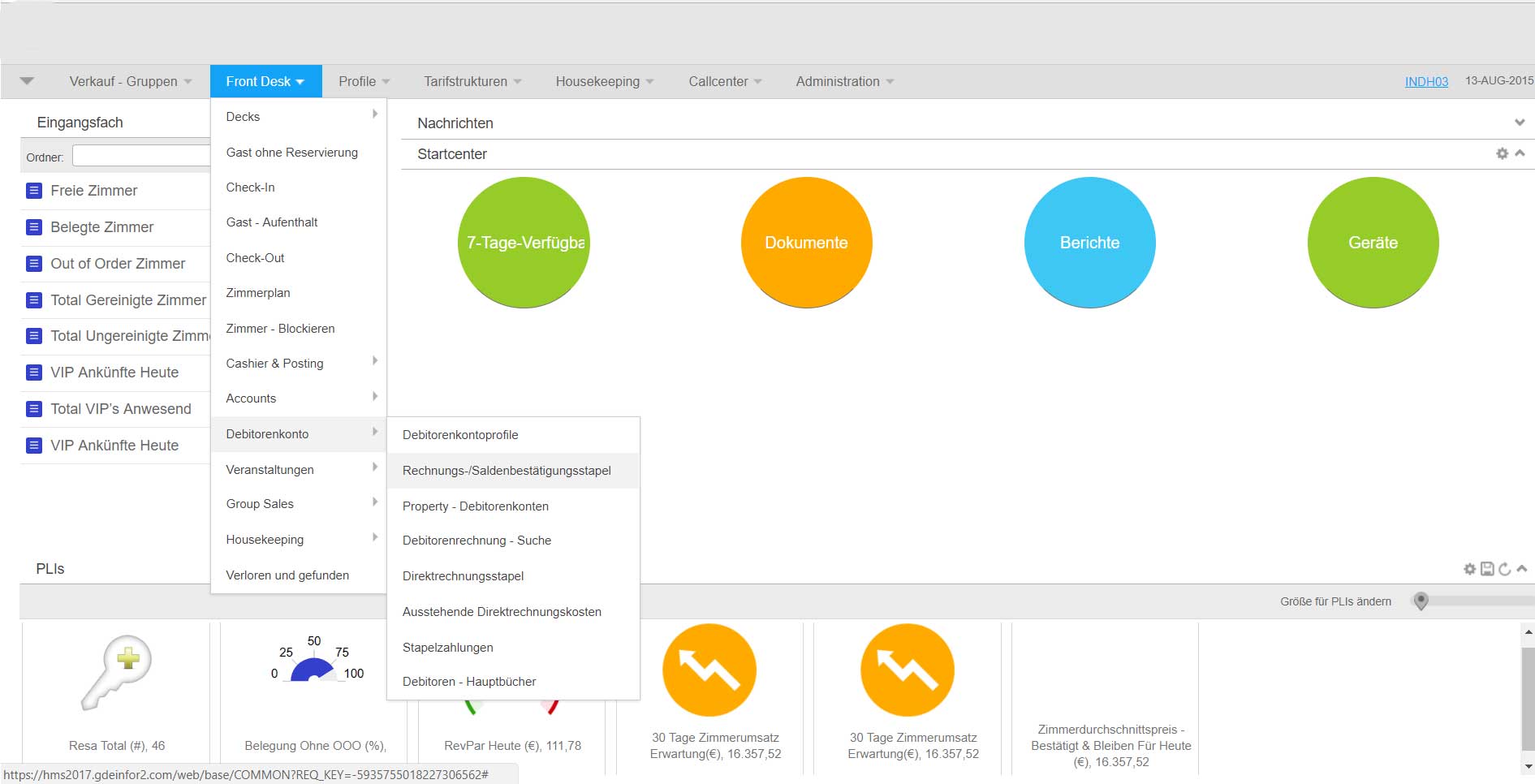
Task: Collapse the PLIs panel
Action: (1522, 569)
